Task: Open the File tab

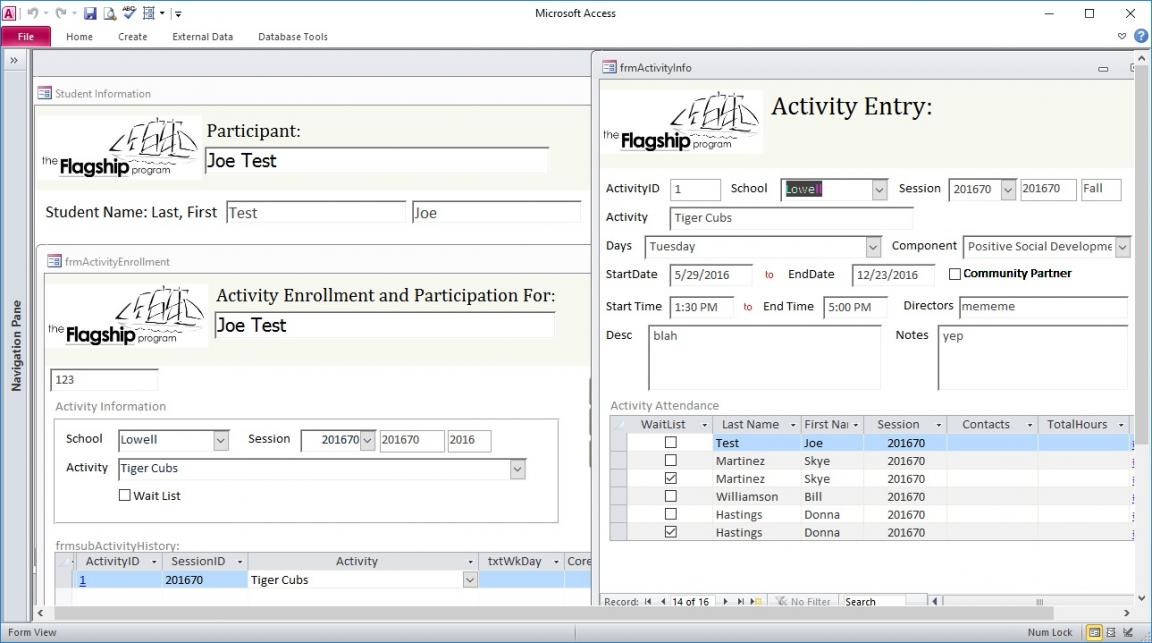Action: [x=26, y=36]
